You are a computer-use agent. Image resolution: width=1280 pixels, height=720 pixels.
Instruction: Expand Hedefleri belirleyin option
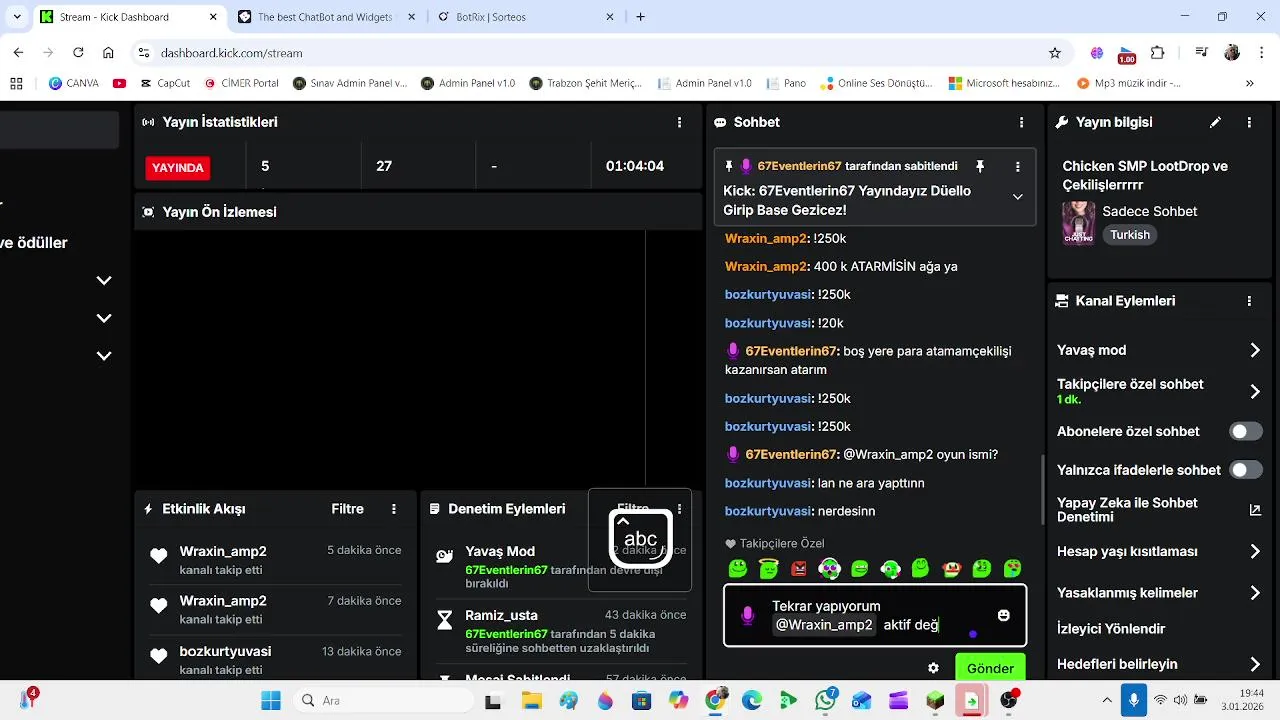point(1255,664)
